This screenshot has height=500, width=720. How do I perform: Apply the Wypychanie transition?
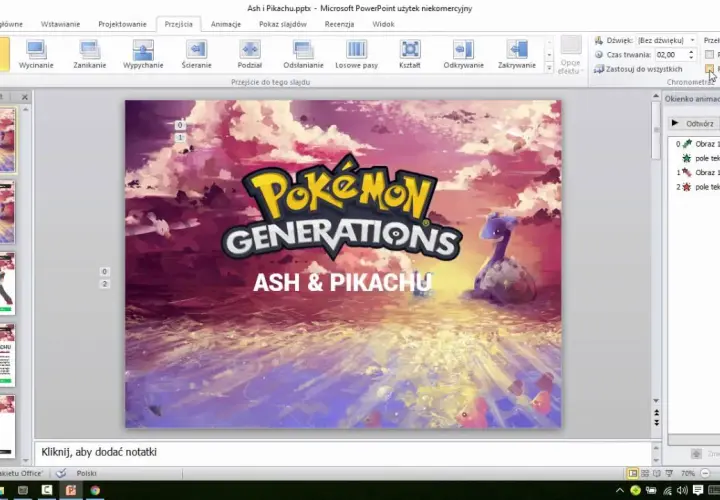tap(143, 54)
